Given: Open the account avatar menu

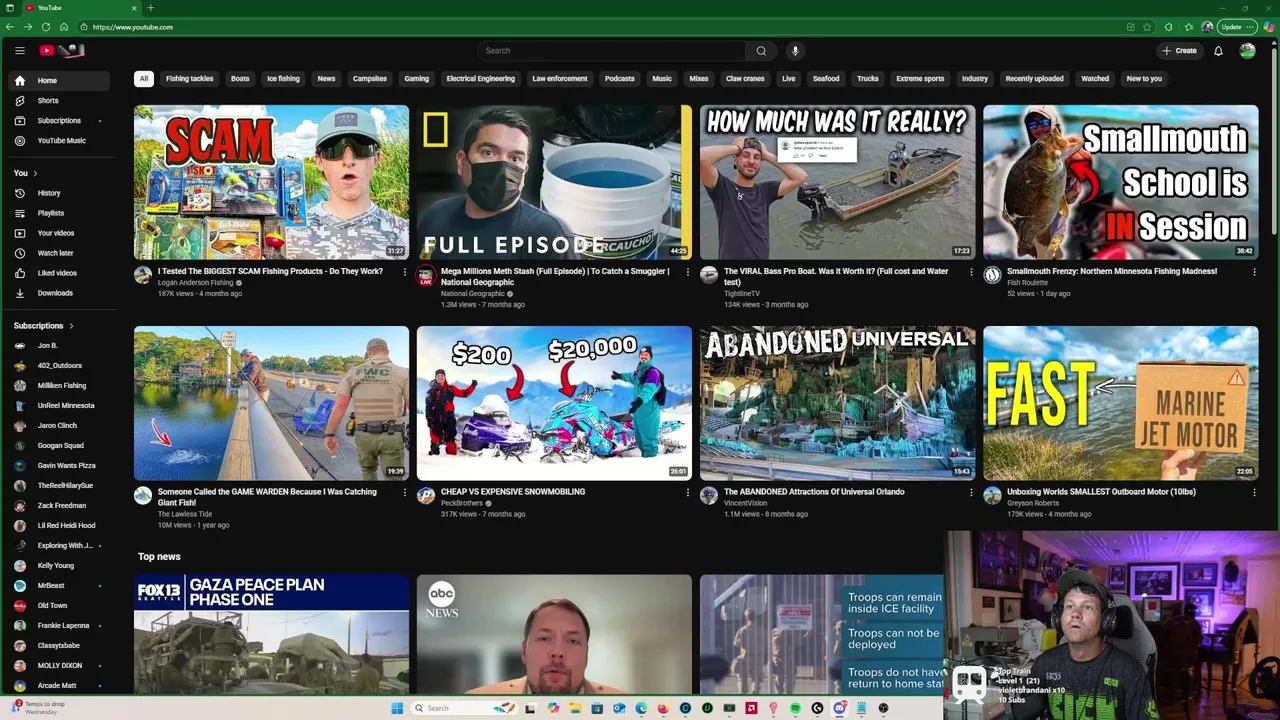Looking at the screenshot, I should click(x=1247, y=51).
